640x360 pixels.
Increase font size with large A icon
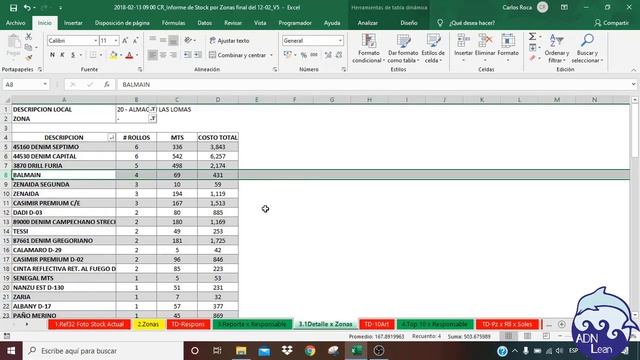pyautogui.click(x=125, y=40)
